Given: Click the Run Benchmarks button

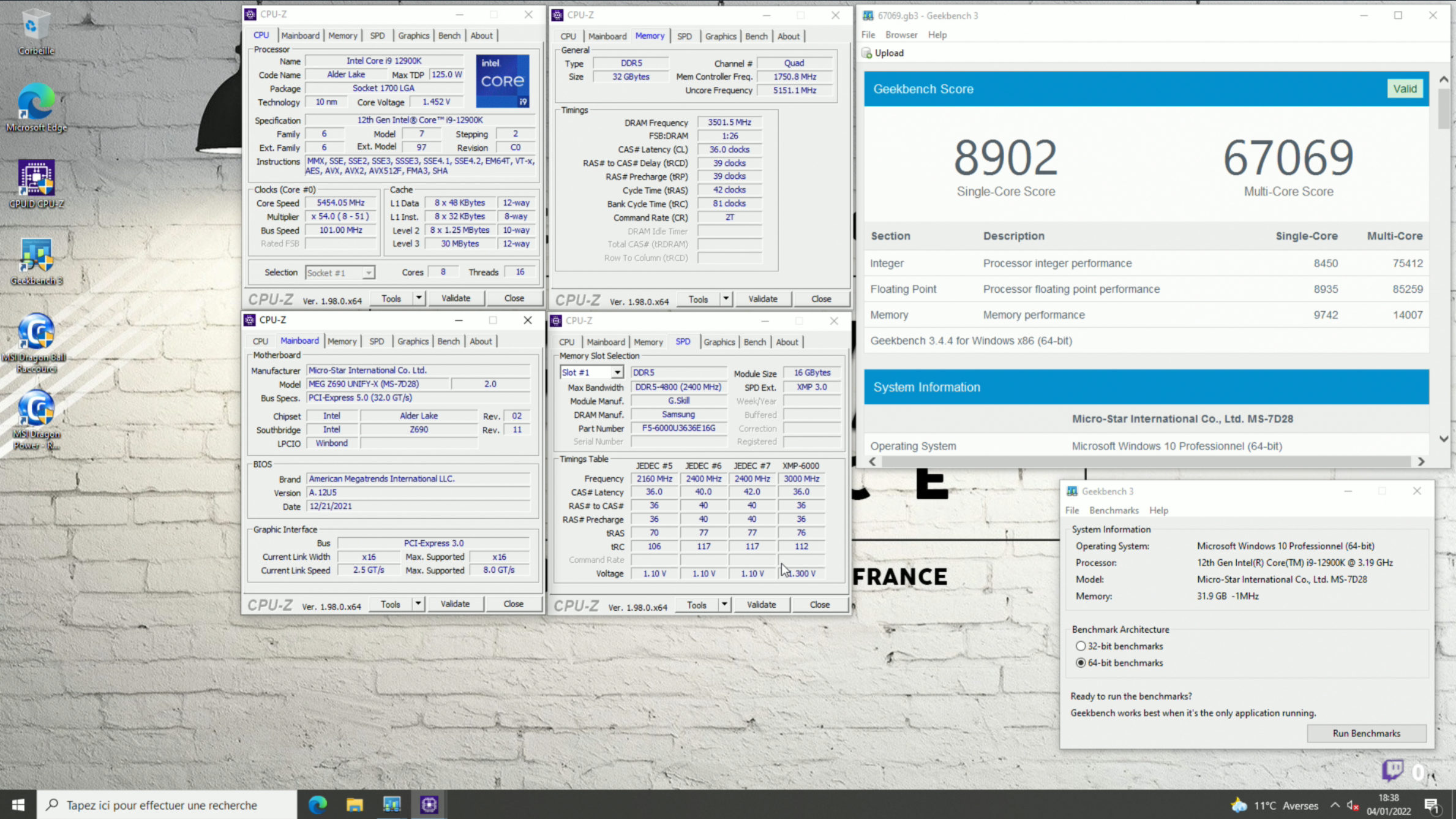Looking at the screenshot, I should coord(1366,733).
